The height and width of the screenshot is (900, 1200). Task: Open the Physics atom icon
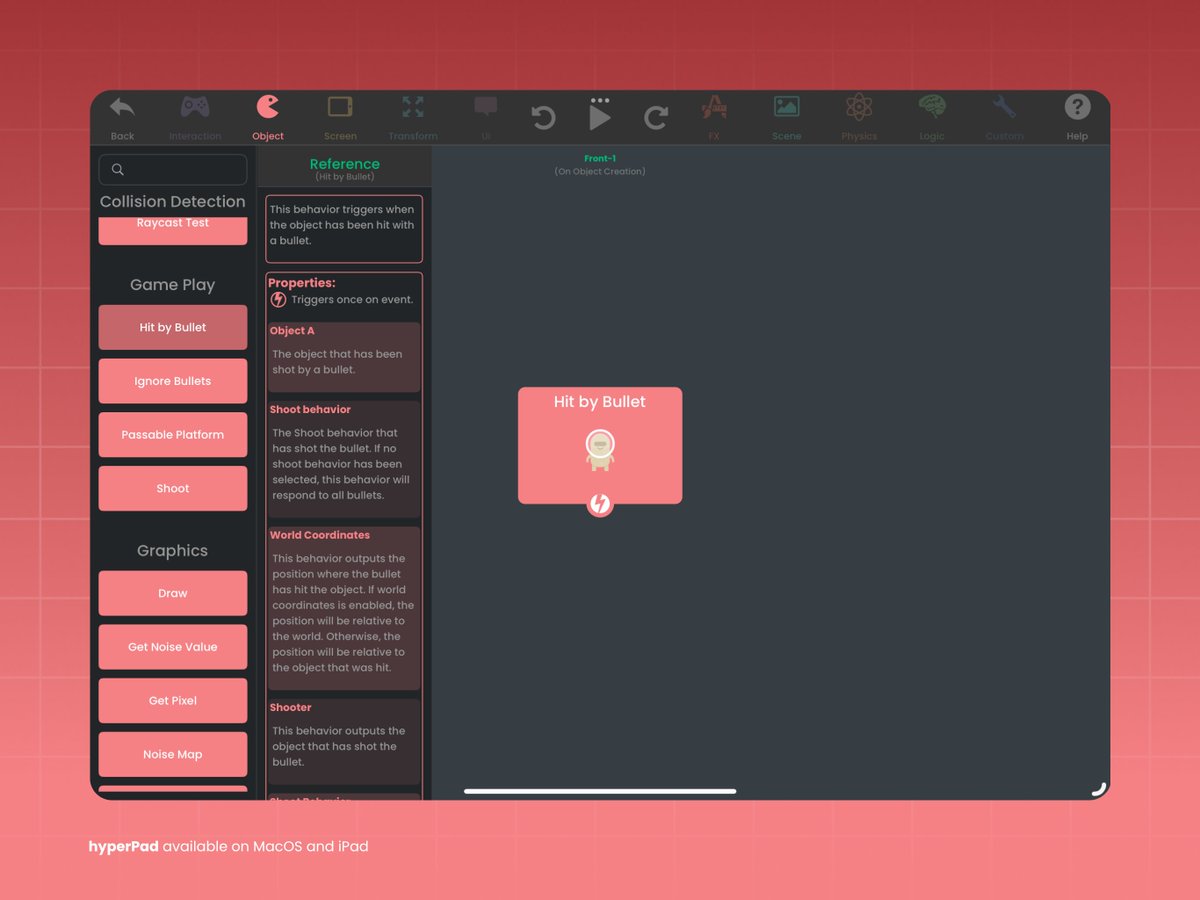pos(859,107)
